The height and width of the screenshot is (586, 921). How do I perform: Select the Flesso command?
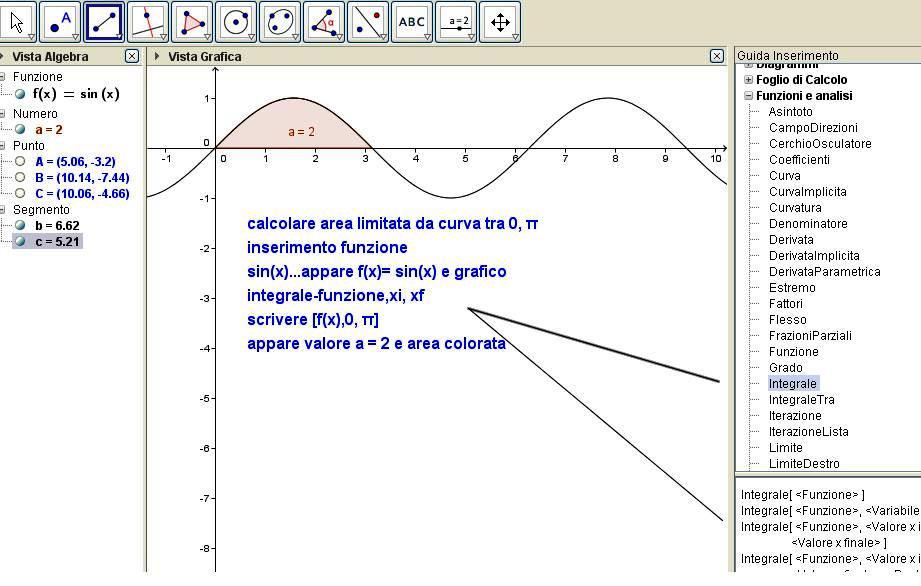(787, 319)
